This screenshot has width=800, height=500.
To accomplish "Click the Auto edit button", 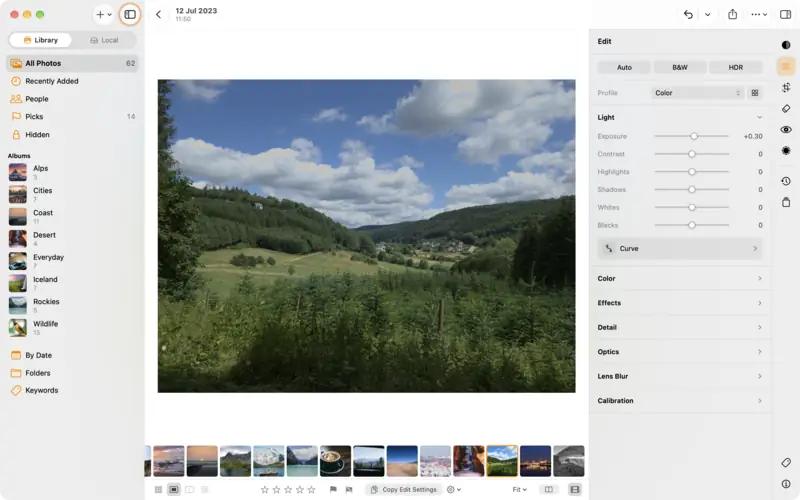I will coord(624,67).
